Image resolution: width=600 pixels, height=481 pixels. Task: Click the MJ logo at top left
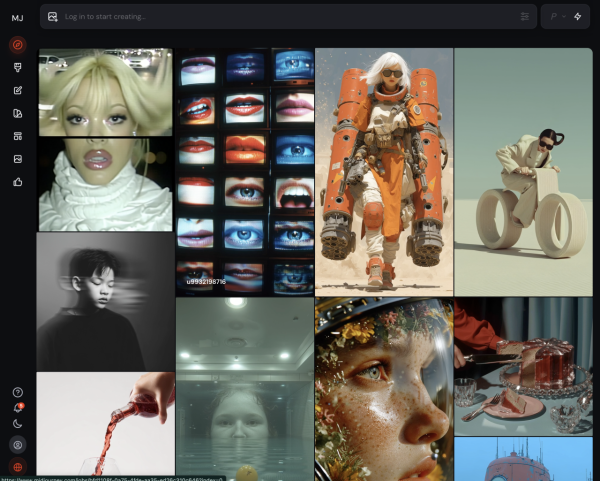pos(17,17)
